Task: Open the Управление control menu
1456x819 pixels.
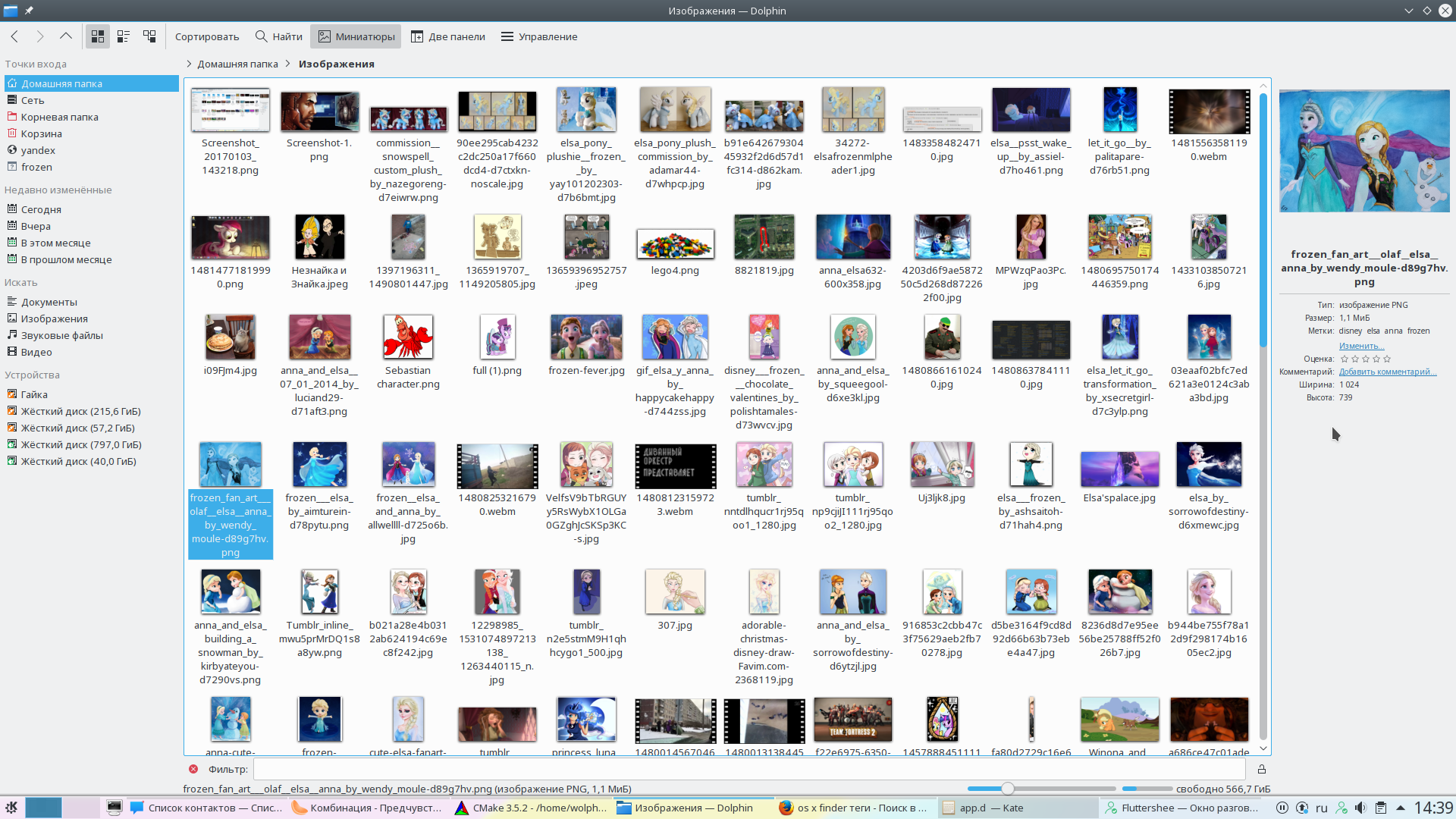Action: pyautogui.click(x=539, y=36)
